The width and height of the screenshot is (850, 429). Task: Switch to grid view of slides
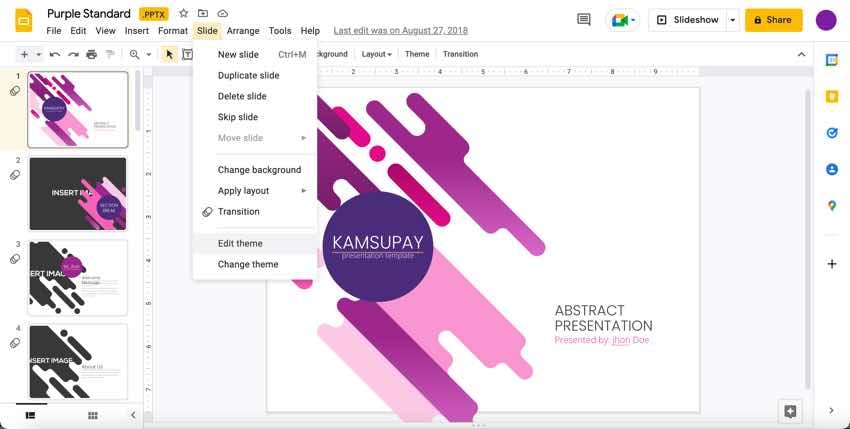click(92, 415)
